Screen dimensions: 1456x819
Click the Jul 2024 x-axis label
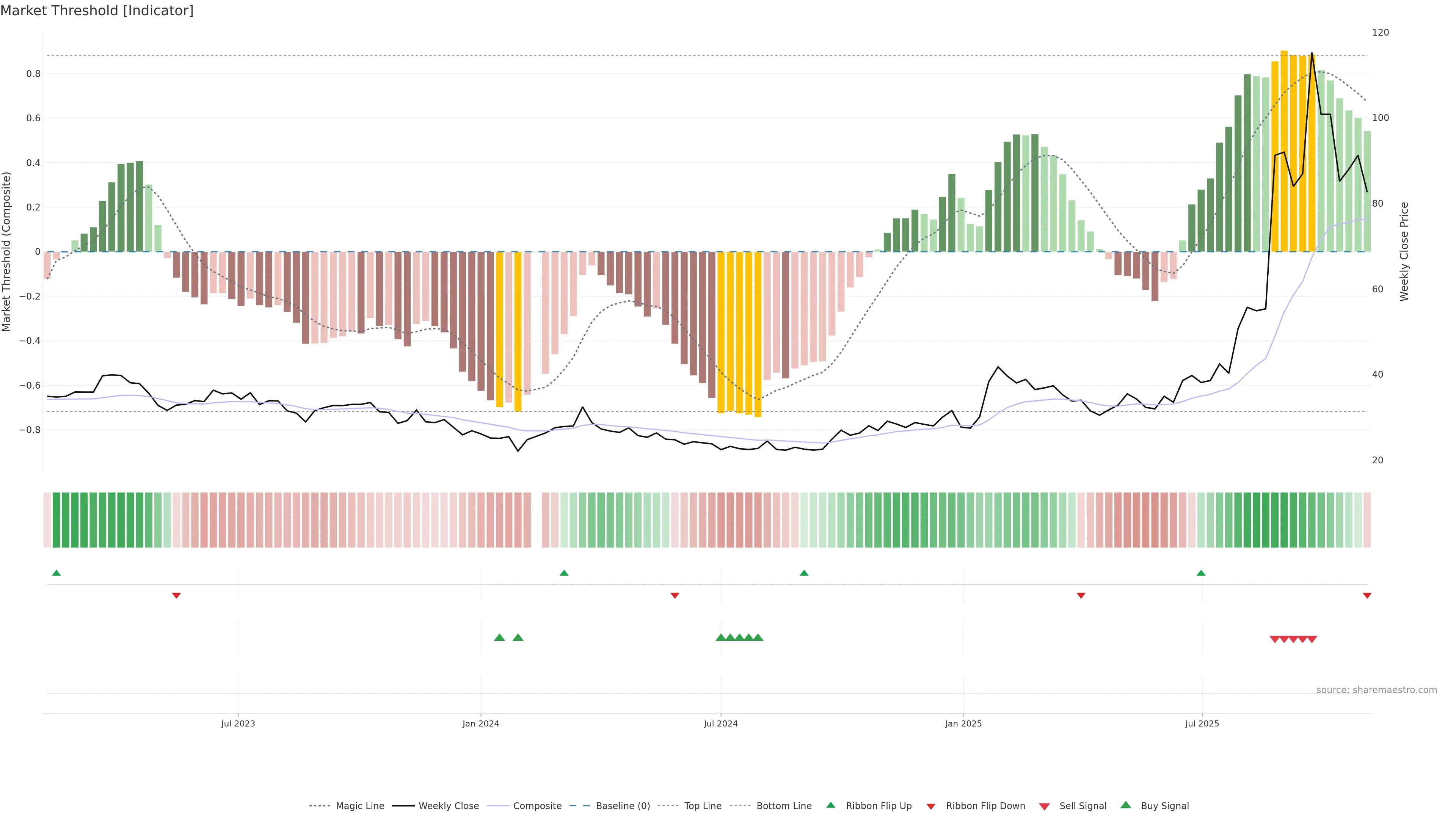pyautogui.click(x=721, y=723)
